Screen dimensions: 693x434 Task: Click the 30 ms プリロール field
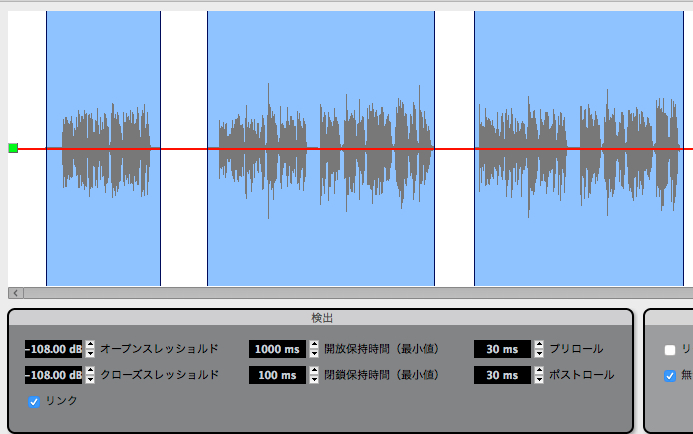pyautogui.click(x=502, y=349)
